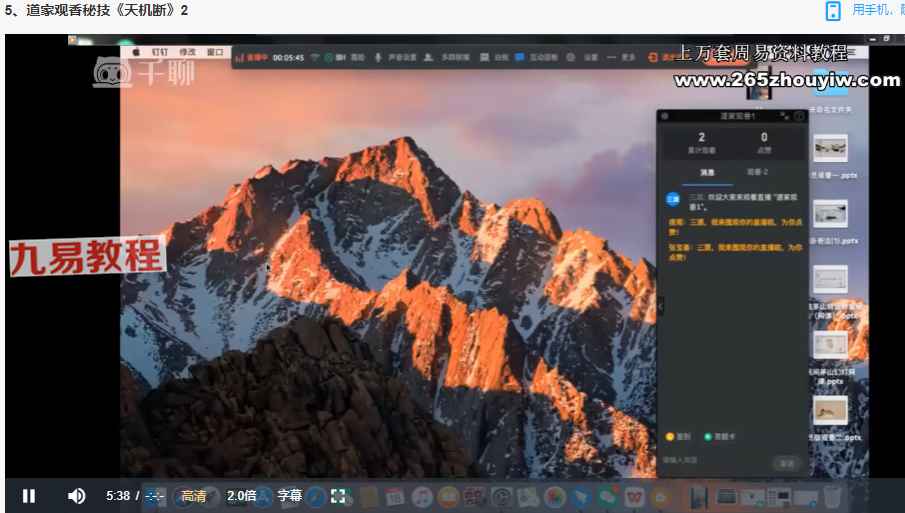Open the 钉钉 menu in the menu bar
This screenshot has width=905, height=513.
(x=159, y=52)
